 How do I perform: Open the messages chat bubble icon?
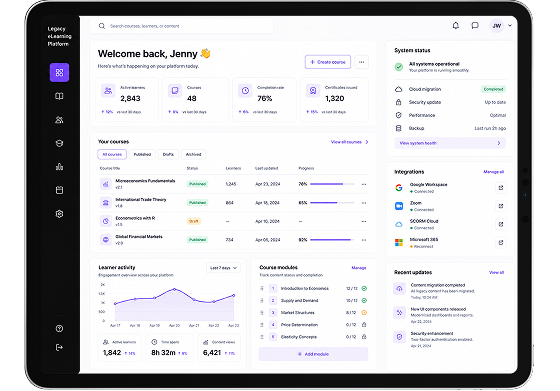475,25
